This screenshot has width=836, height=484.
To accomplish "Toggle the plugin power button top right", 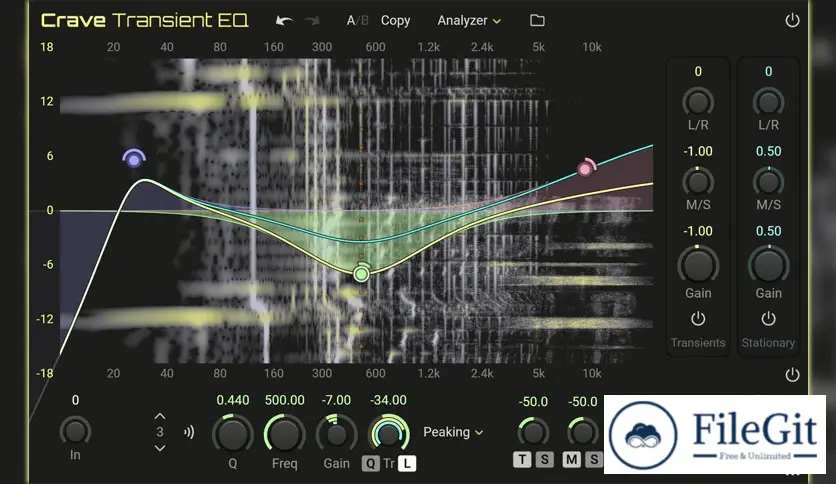I will tap(792, 20).
